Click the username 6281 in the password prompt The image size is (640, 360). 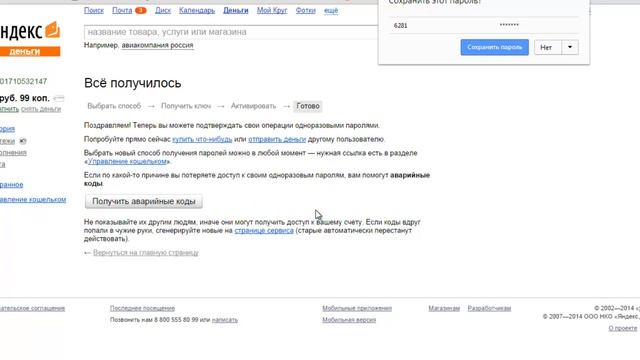(400, 25)
